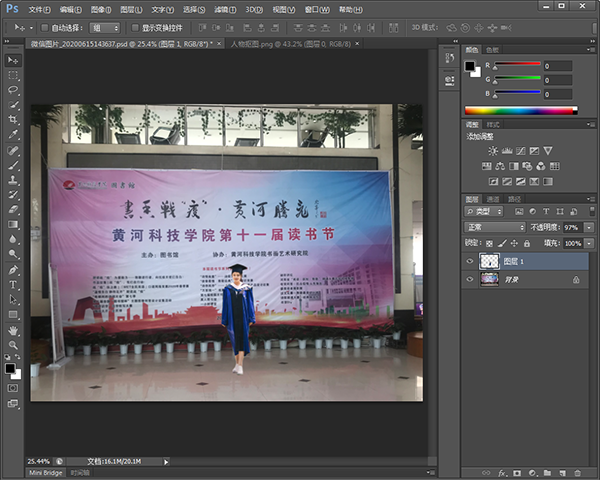600x480 pixels.
Task: Toggle visibility of the 背景 layer
Action: (471, 280)
